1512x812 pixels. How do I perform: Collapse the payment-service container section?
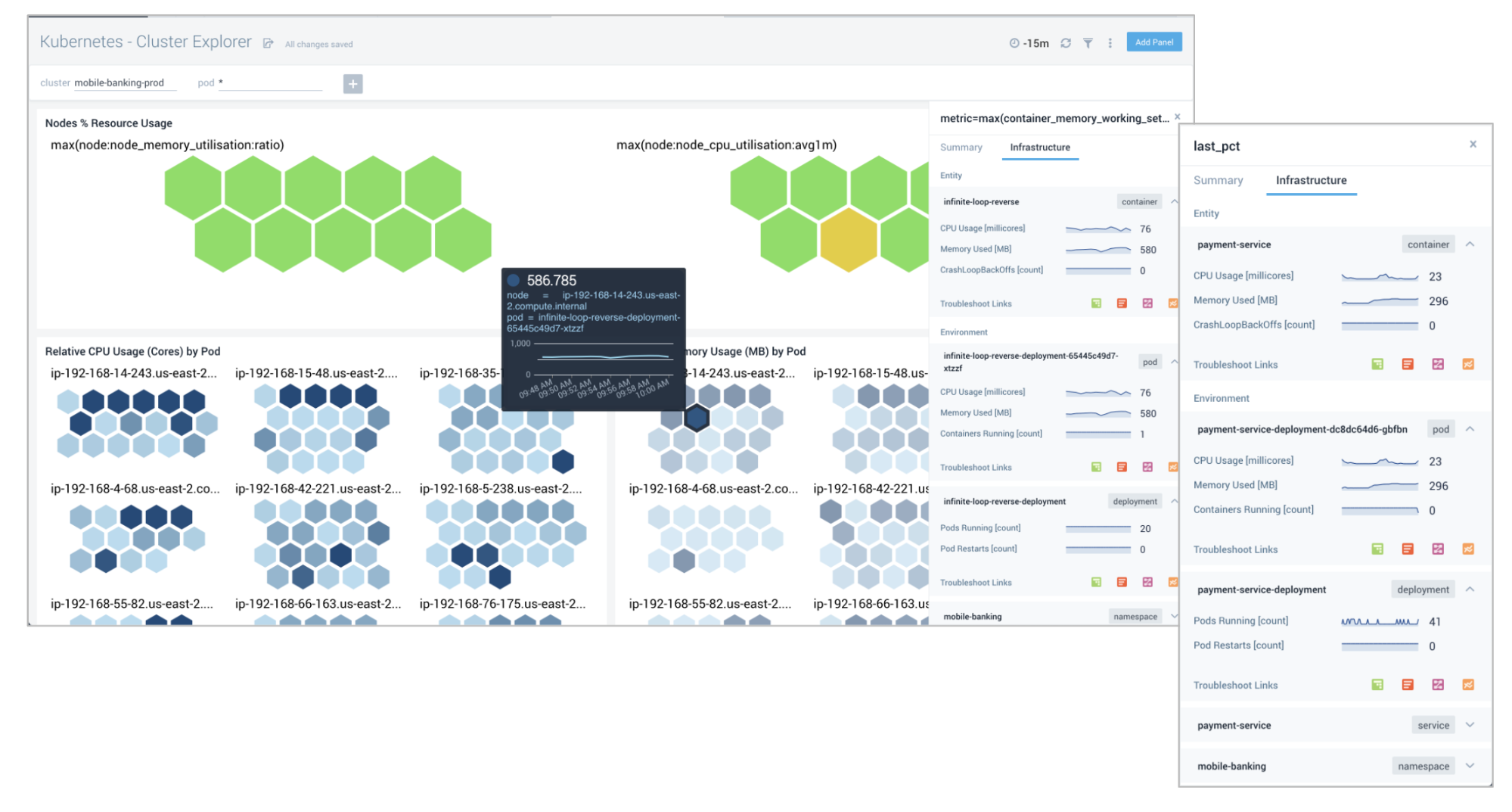click(1470, 244)
